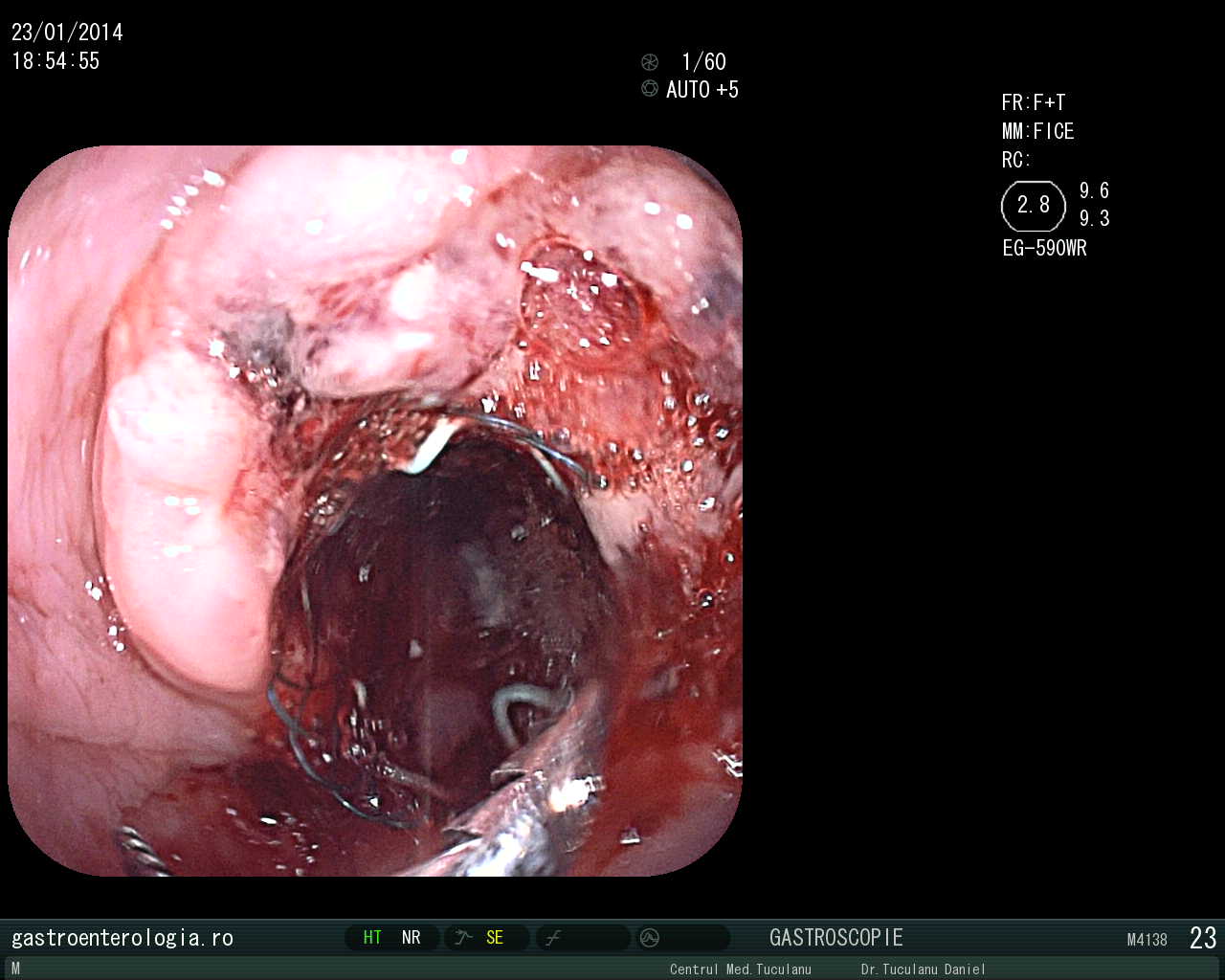The width and height of the screenshot is (1225, 980).
Task: Click the channel diameter 2.8 indicator
Action: (1033, 206)
